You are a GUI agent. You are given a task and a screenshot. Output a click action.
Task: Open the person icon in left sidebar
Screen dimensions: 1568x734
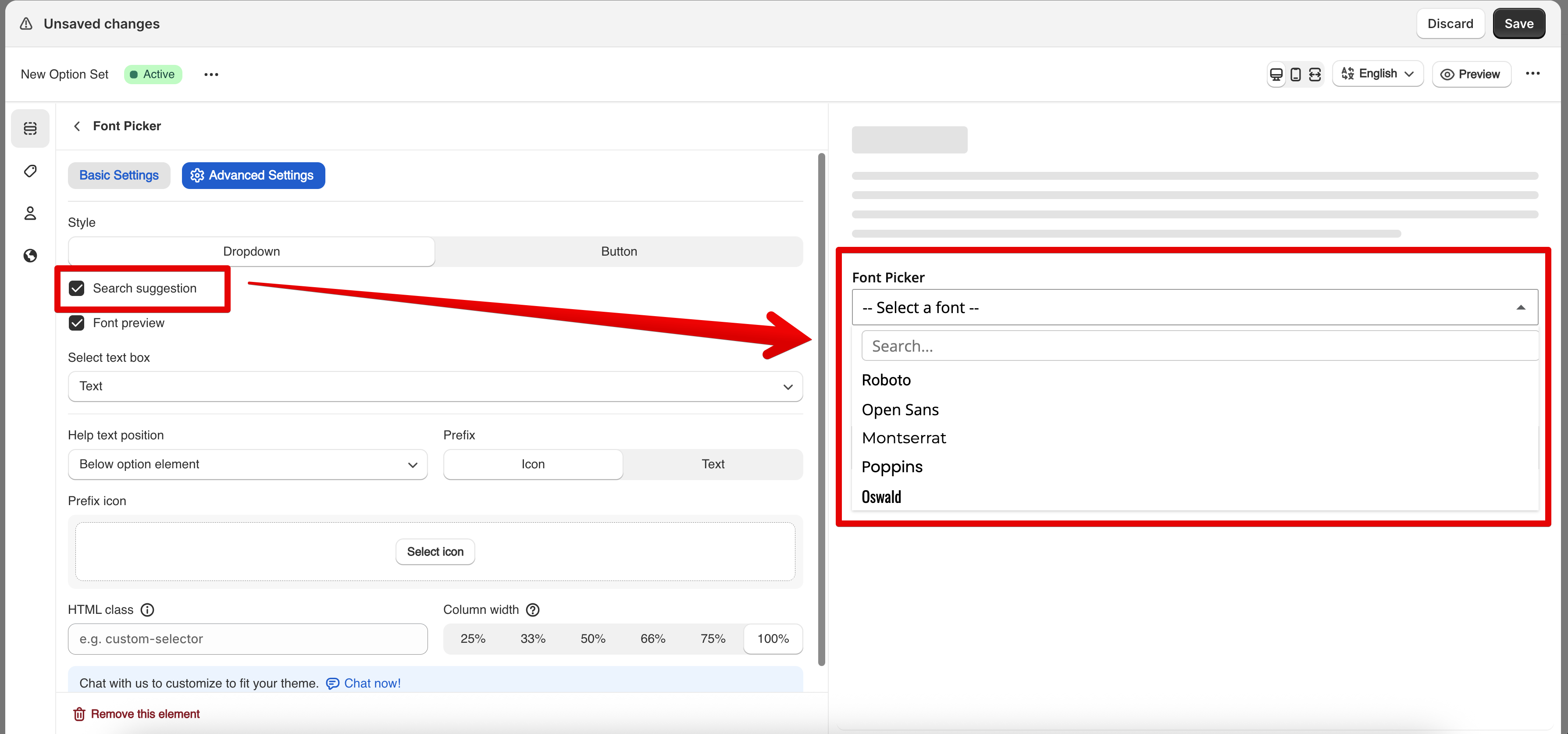(x=30, y=213)
